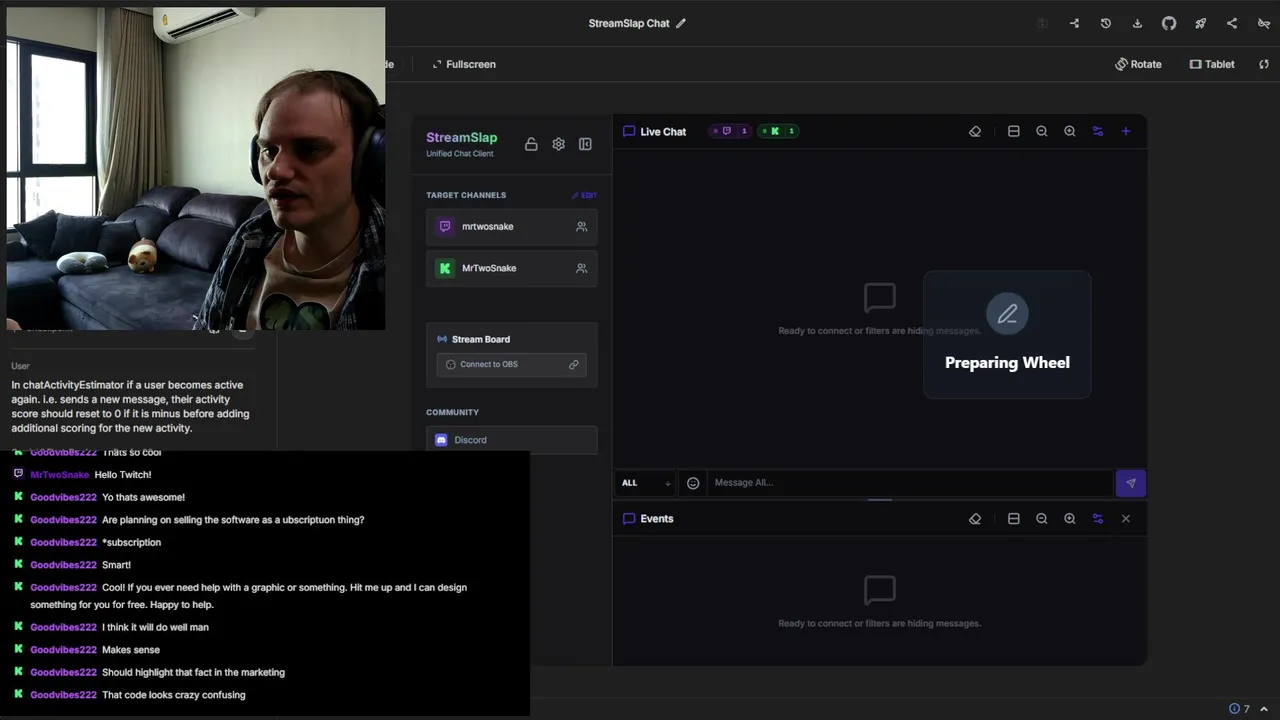
Task: Edit the StreamSlap Chat title pencil
Action: 681,23
